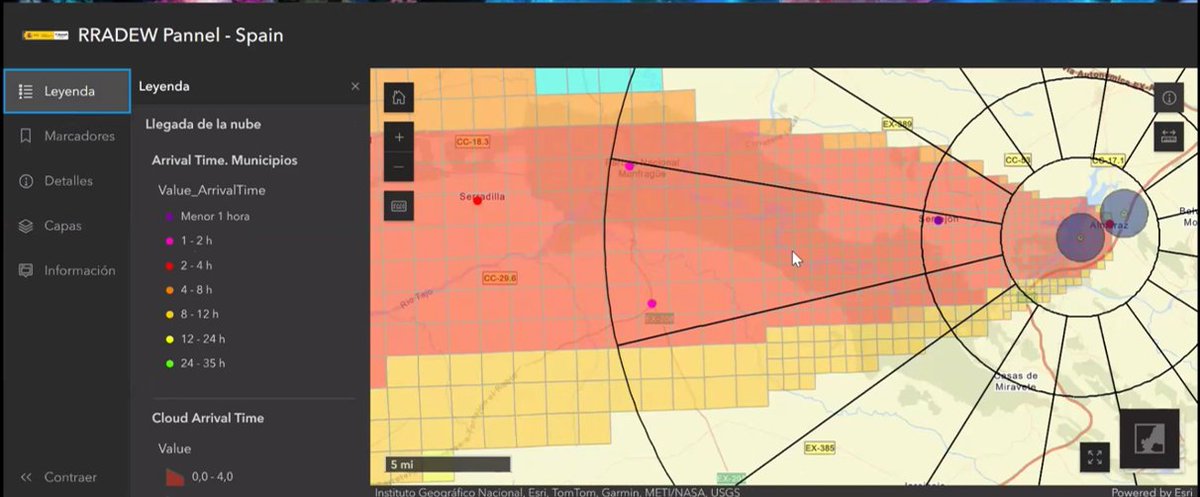Click the Almaraz municipality marker
The height and width of the screenshot is (497, 1200).
[1109, 224]
